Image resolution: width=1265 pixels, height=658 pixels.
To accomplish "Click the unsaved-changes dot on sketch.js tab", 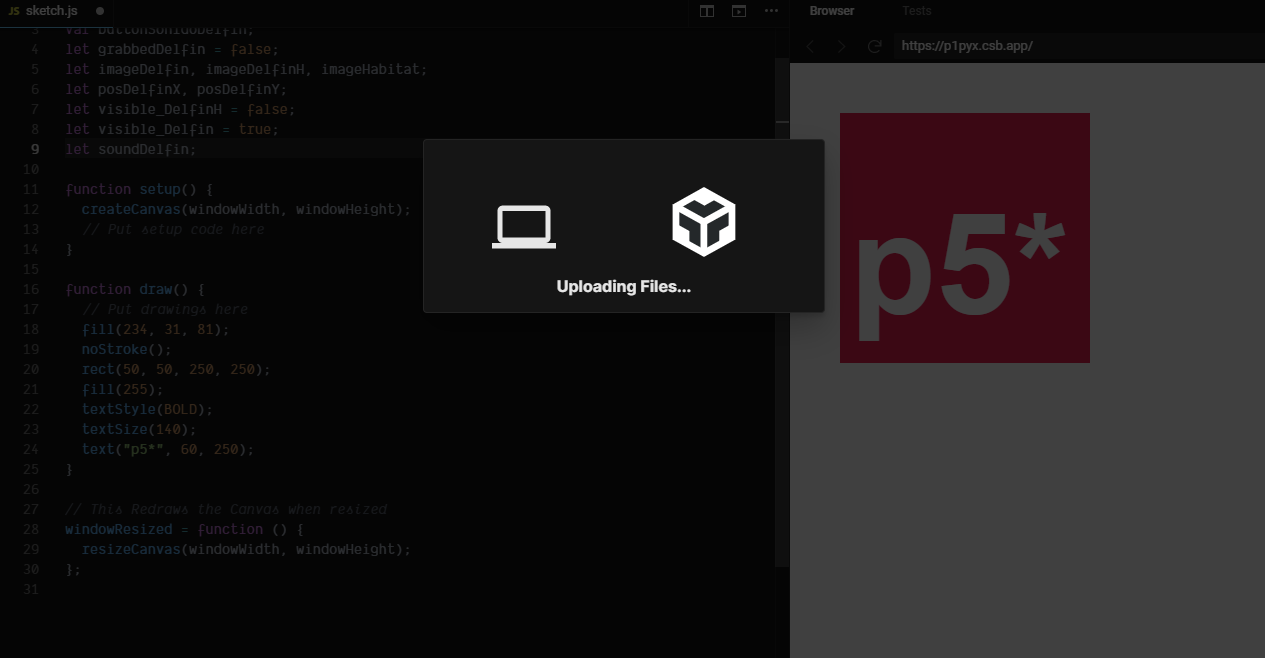I will (x=100, y=11).
